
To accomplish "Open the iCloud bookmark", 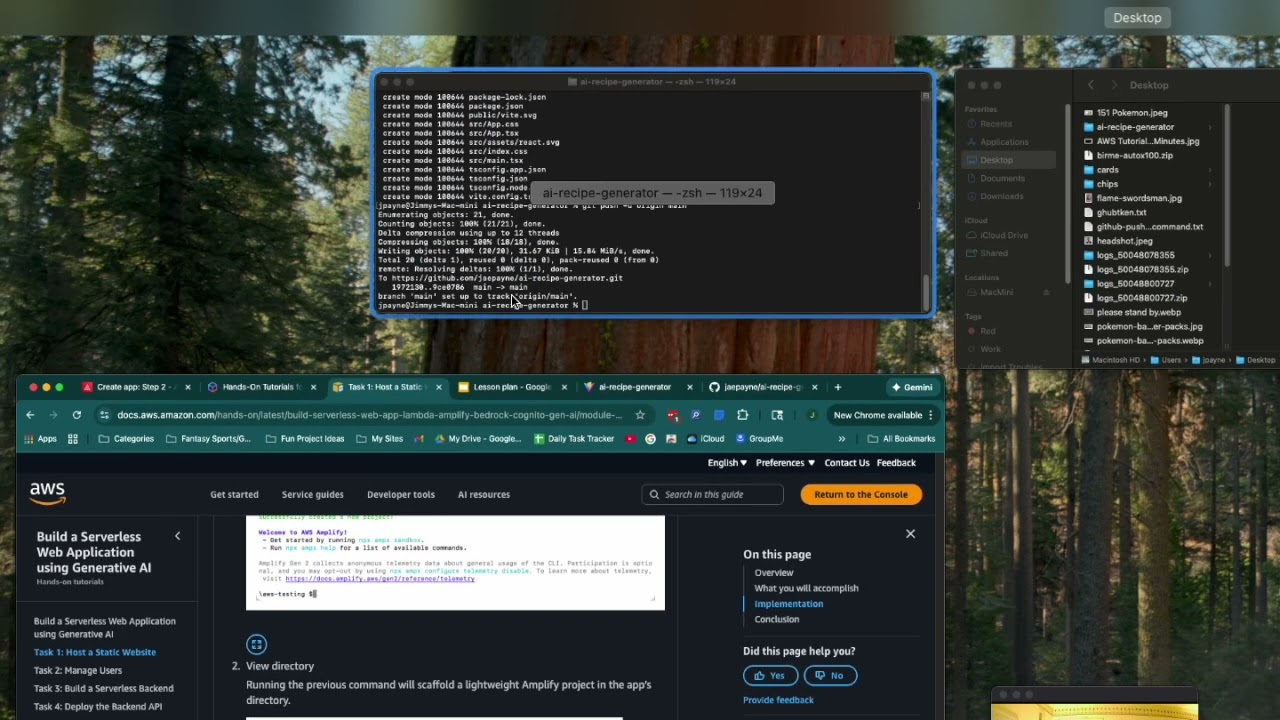I will (x=705, y=439).
